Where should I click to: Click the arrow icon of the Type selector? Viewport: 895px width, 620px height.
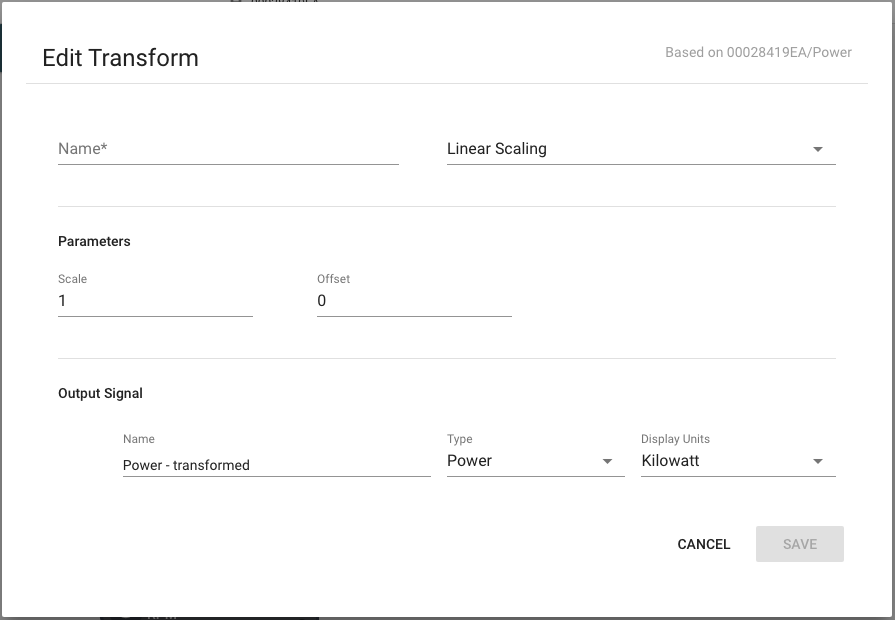(607, 461)
